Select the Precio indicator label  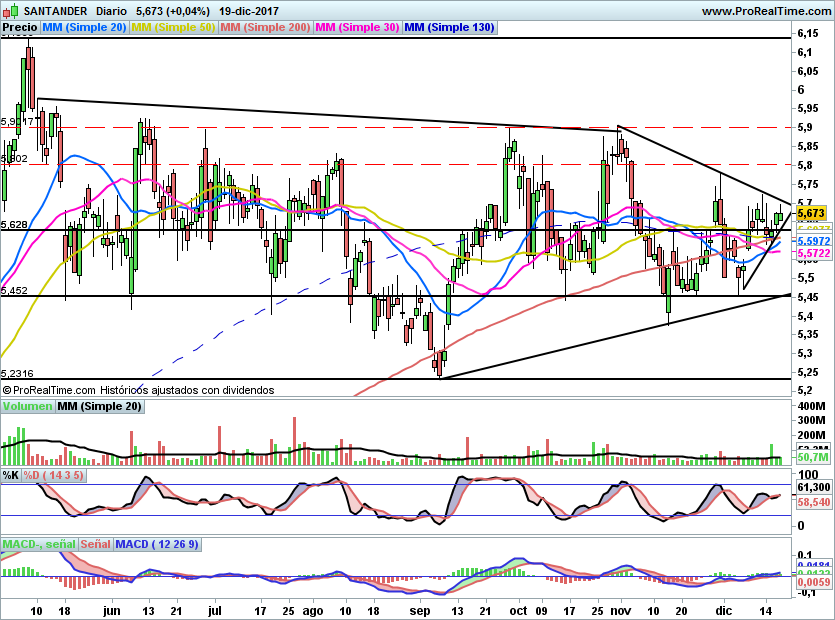[x=20, y=28]
